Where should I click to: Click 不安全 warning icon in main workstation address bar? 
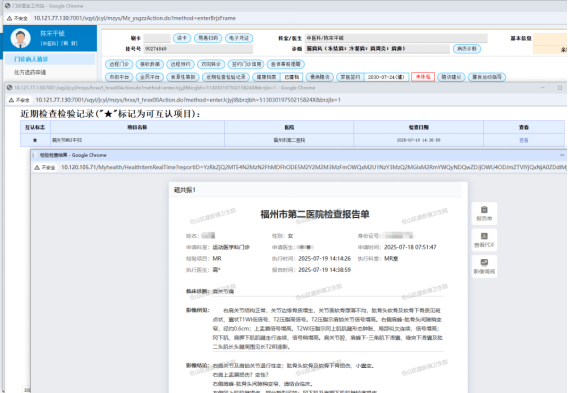9,18
